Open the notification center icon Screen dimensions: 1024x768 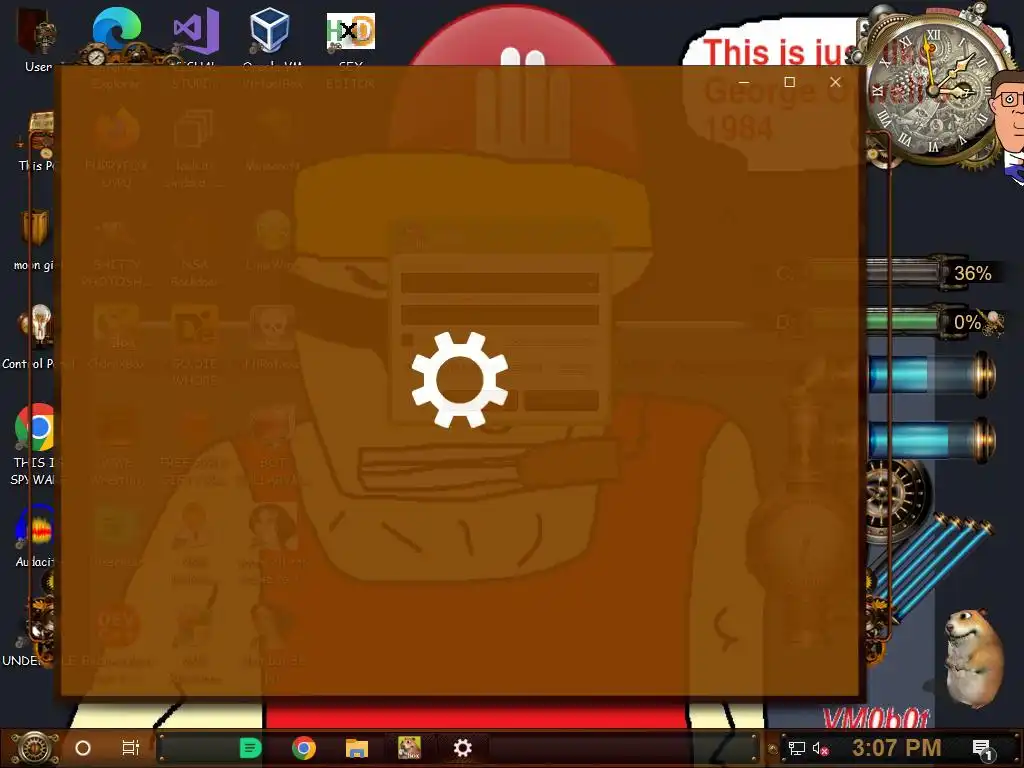(x=982, y=749)
